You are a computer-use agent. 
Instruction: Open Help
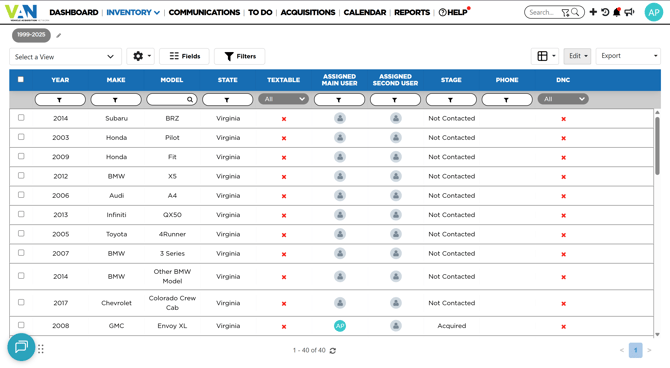pyautogui.click(x=453, y=12)
